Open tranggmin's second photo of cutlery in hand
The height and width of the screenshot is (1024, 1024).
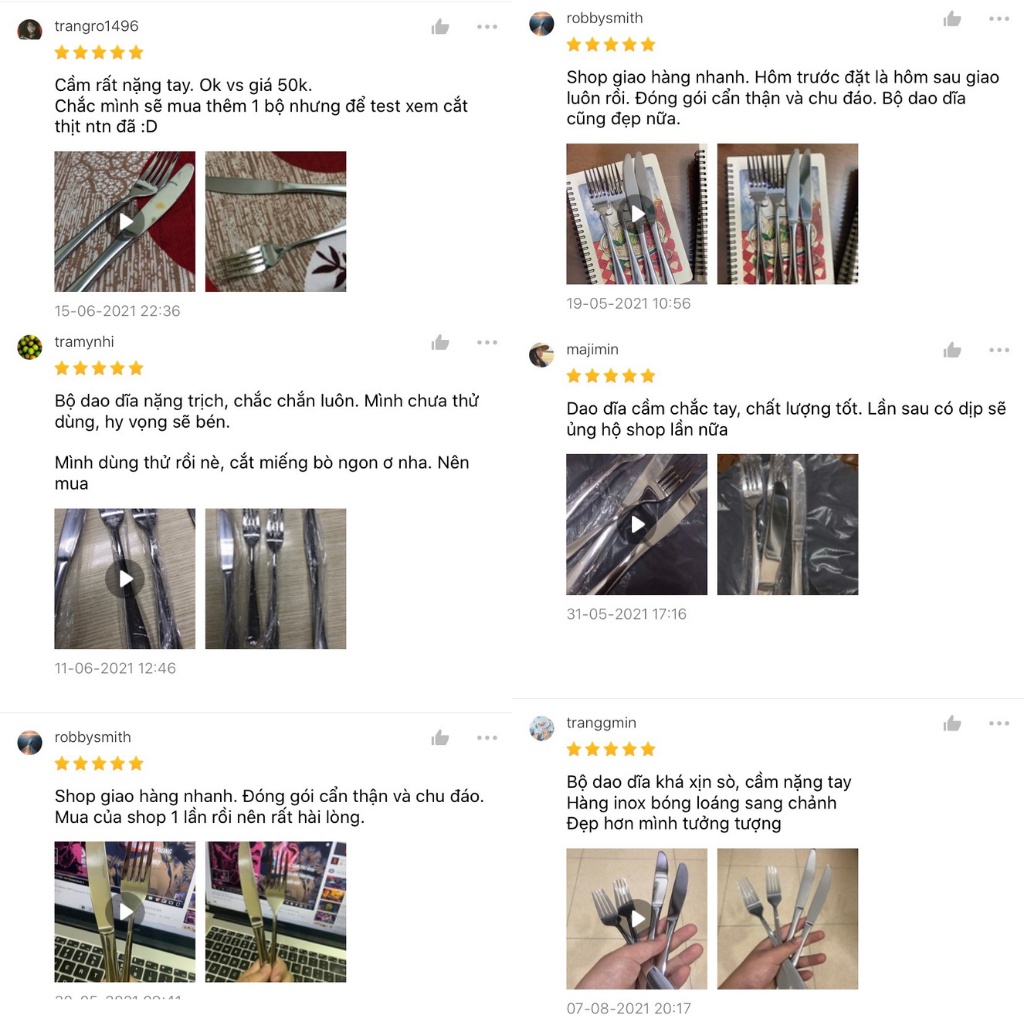tap(788, 919)
